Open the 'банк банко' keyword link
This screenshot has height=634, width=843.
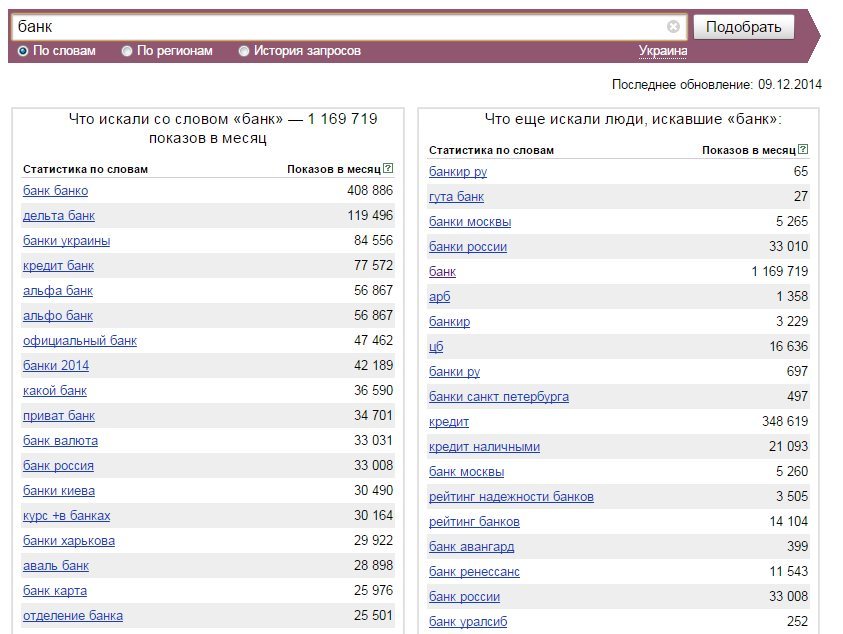coord(55,191)
